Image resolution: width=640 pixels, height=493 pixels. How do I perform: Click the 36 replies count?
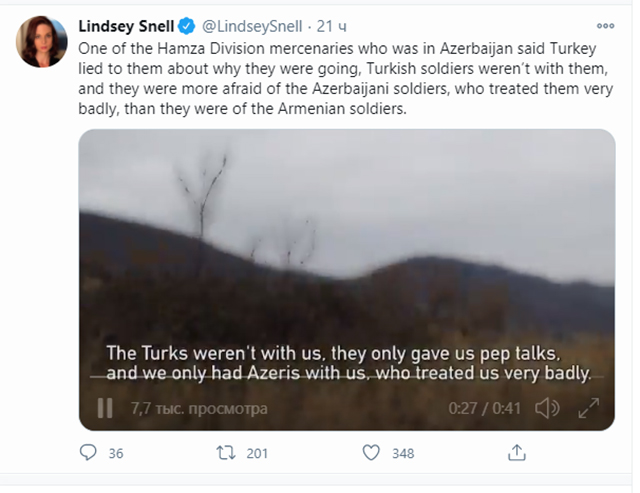(116, 453)
